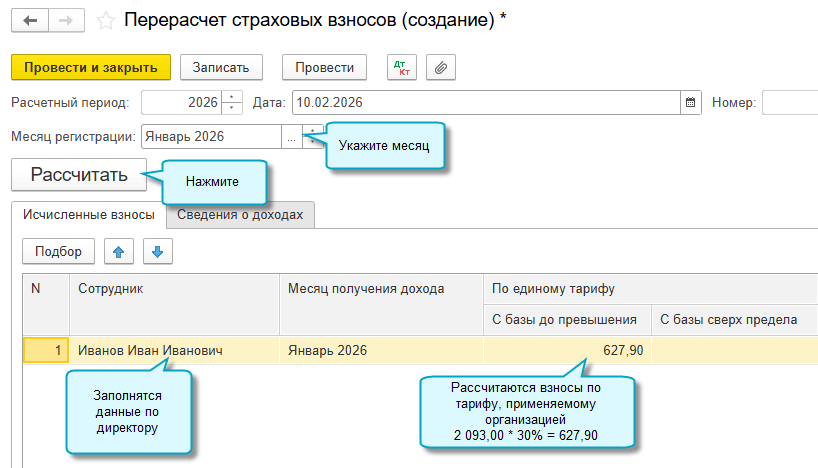The width and height of the screenshot is (818, 468).
Task: Add document to favorites with star icon
Action: pos(105,20)
